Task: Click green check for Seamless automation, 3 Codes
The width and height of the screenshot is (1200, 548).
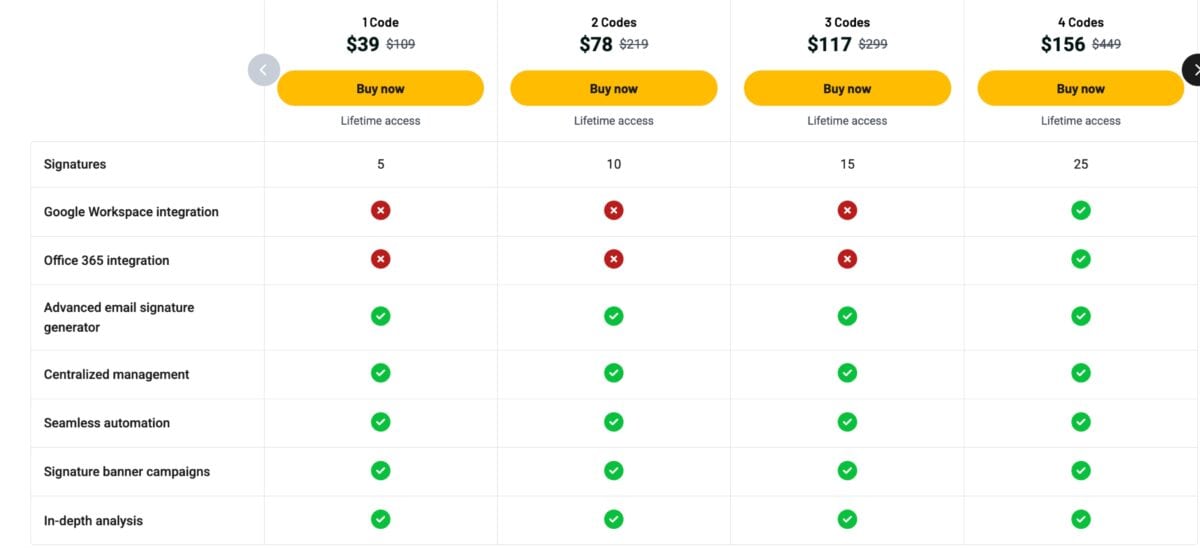Action: coord(847,422)
